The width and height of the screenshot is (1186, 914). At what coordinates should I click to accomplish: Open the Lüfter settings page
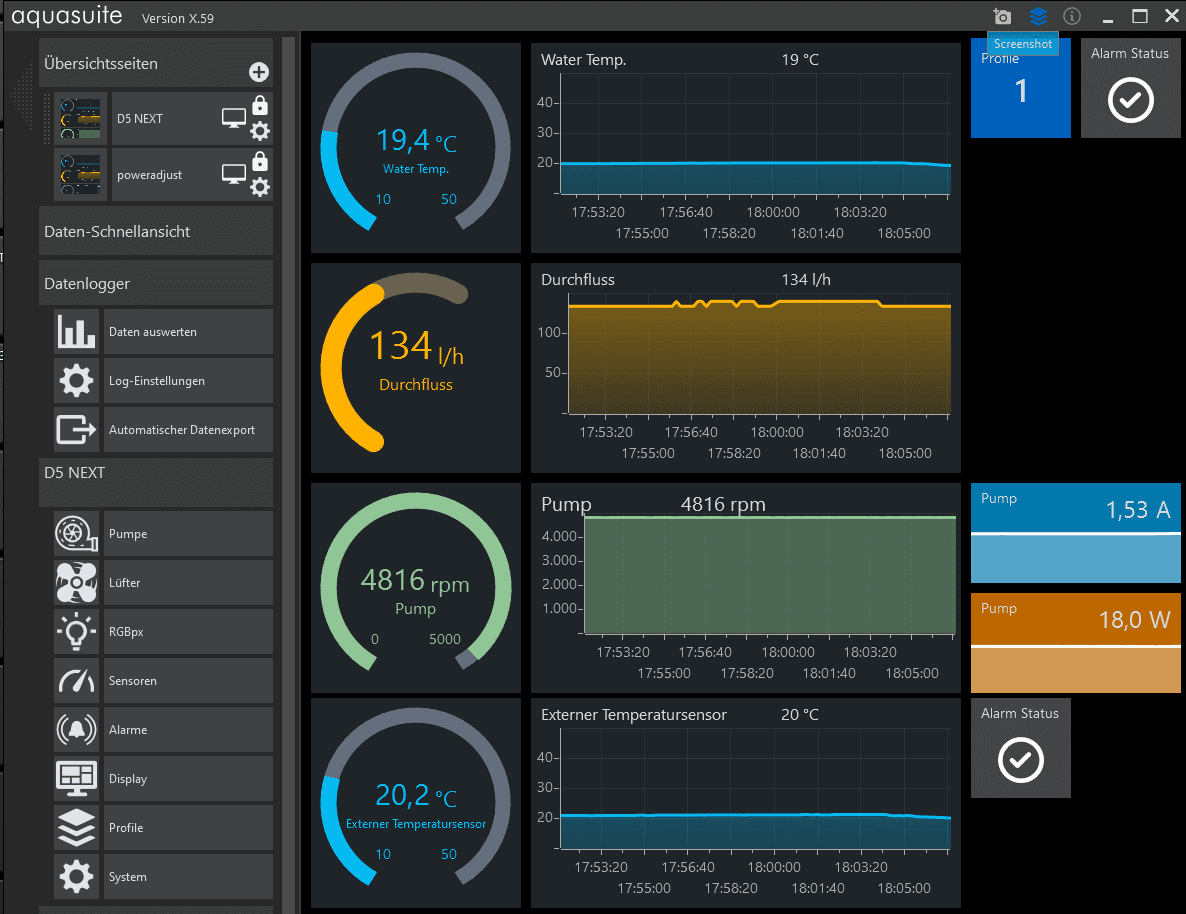[x=188, y=583]
